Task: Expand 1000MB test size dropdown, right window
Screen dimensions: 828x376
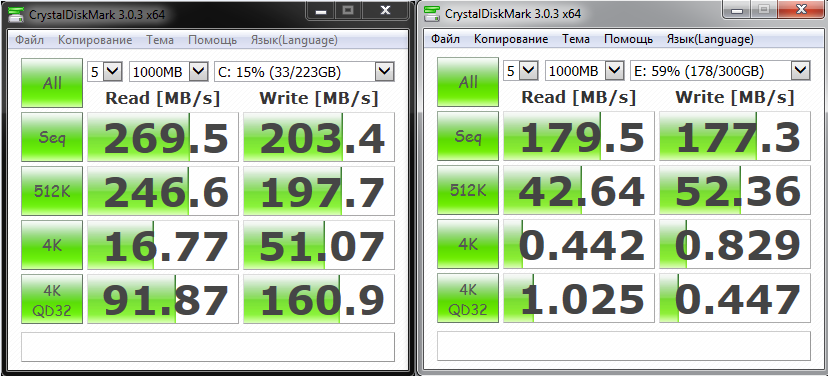Action: [x=615, y=70]
